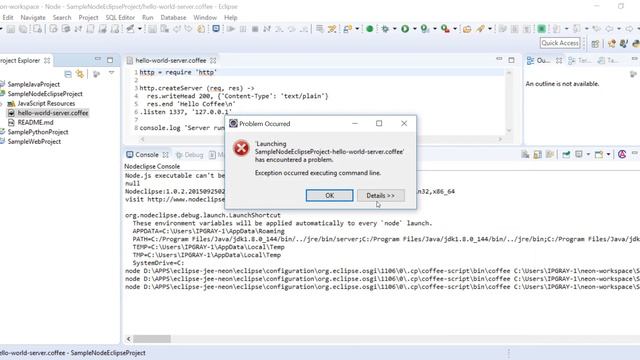This screenshot has height=360, width=640.
Task: Open the Edit menu
Action: (x=8, y=18)
